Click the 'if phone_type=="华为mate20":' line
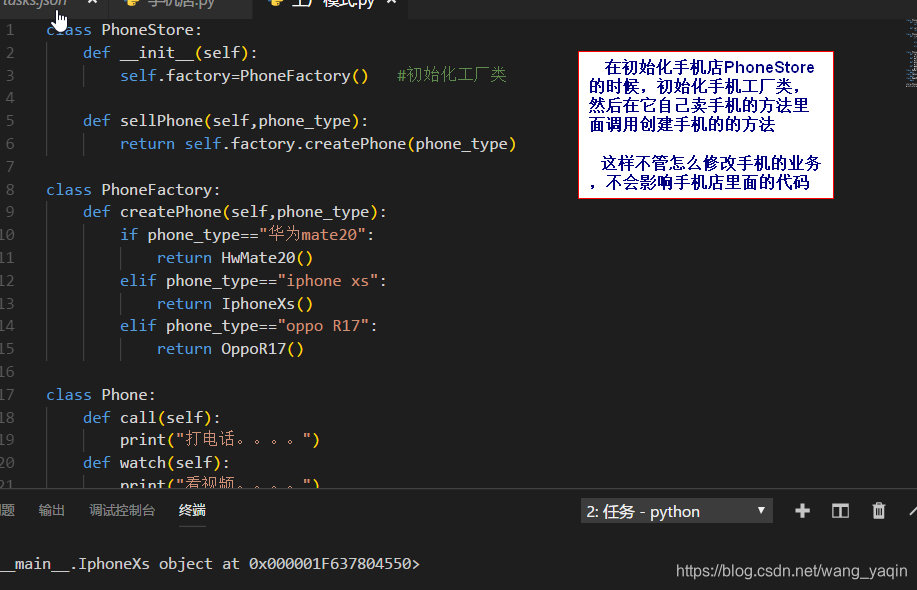 [247, 234]
